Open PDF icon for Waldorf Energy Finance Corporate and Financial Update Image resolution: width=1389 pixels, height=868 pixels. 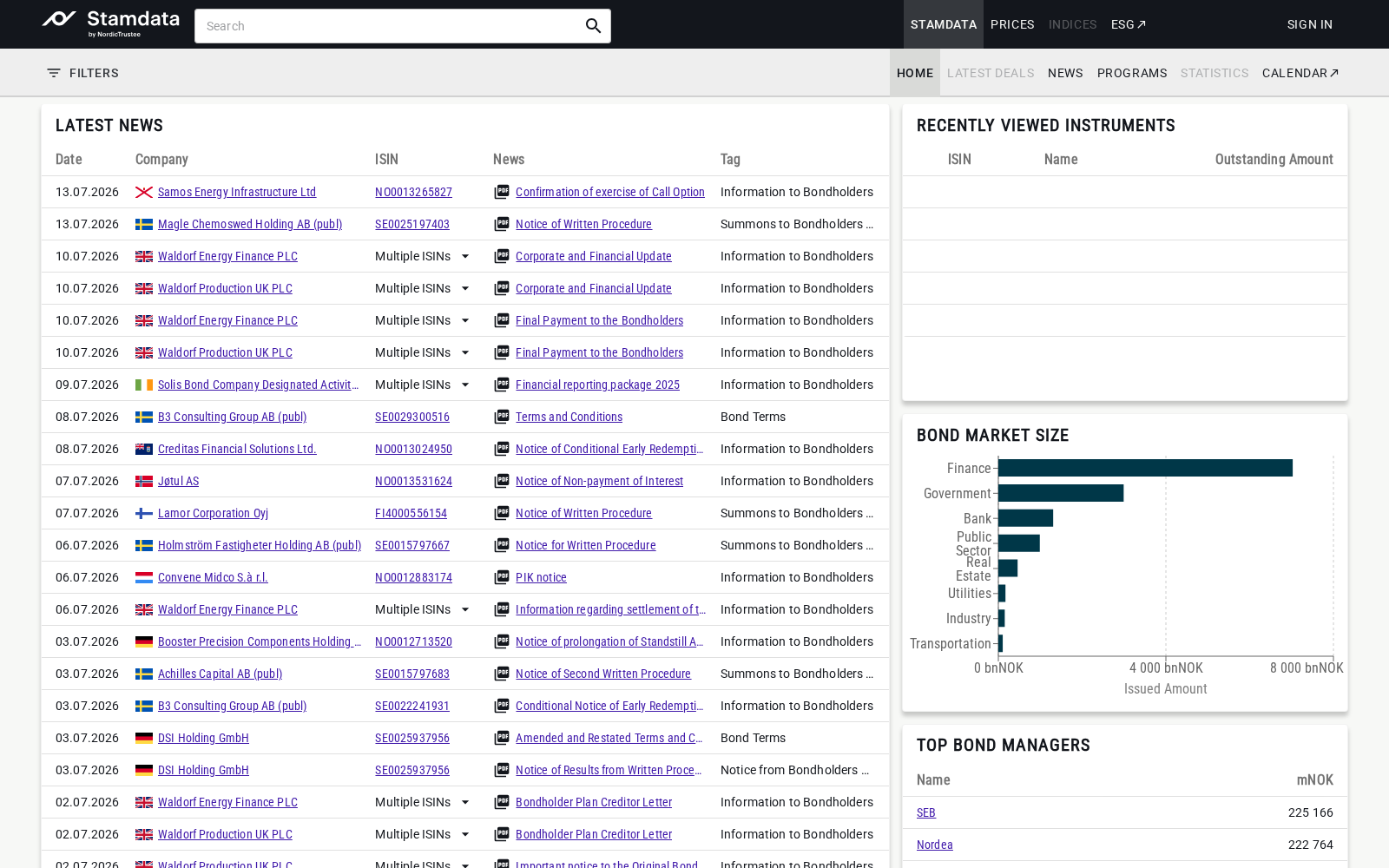click(x=502, y=256)
